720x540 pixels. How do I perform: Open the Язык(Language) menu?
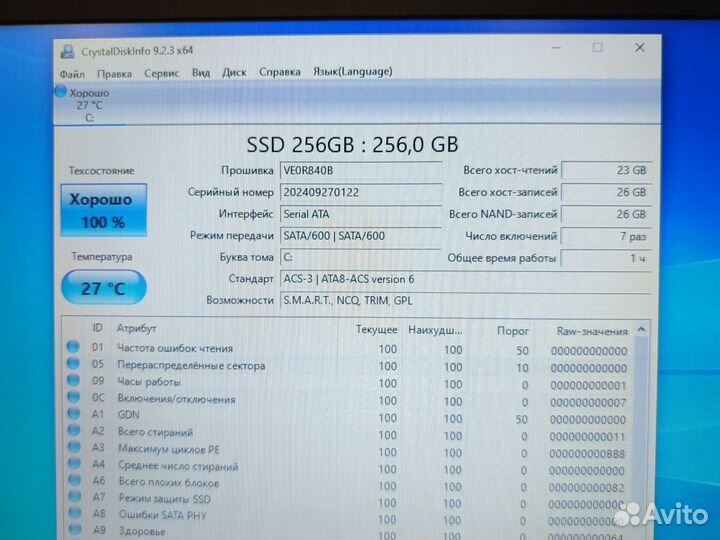point(353,71)
